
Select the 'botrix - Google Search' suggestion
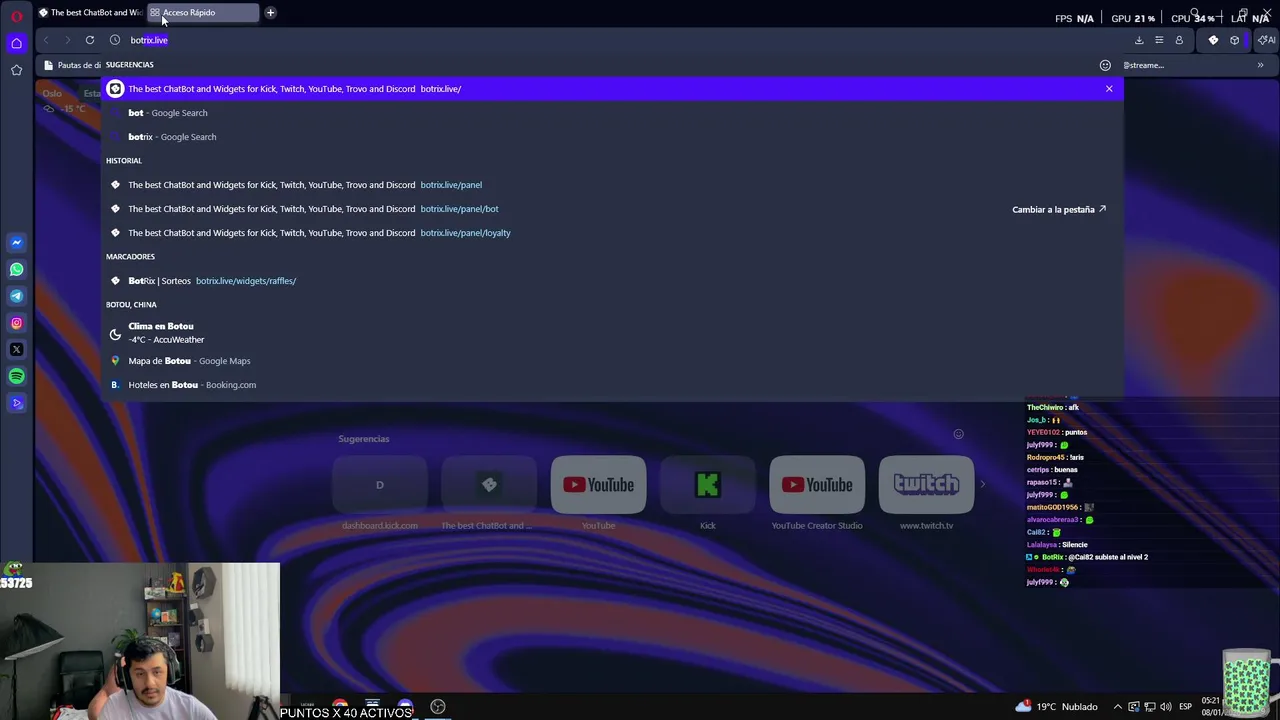[612, 137]
